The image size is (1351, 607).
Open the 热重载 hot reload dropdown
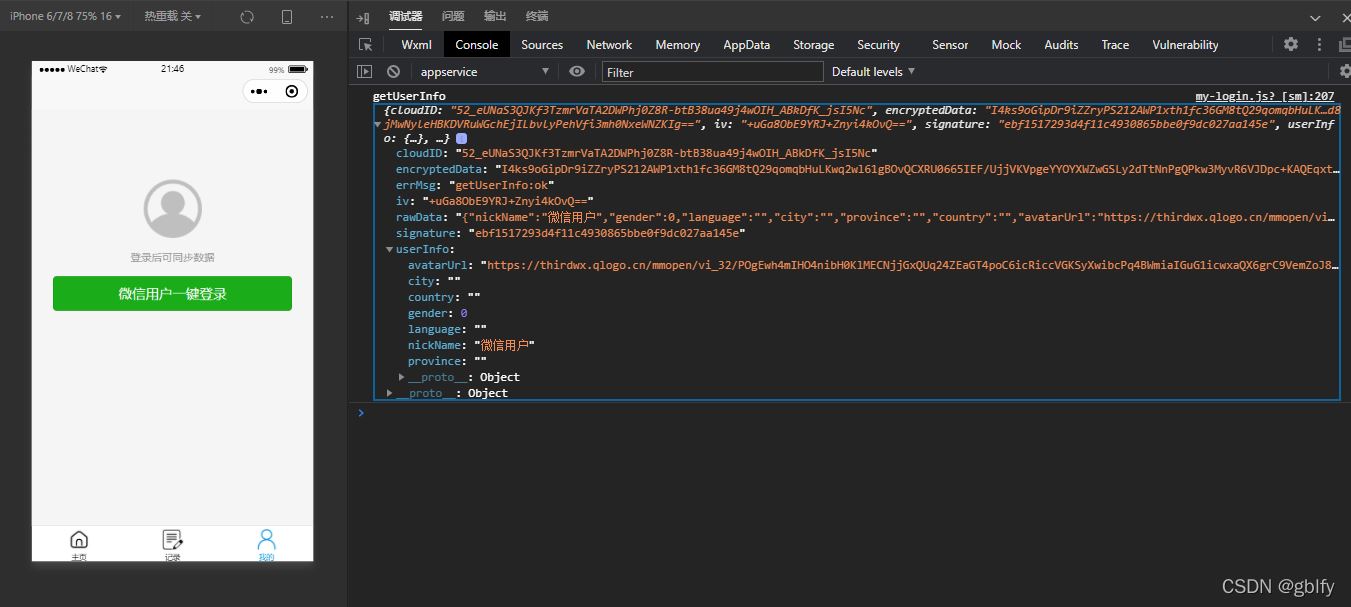172,17
